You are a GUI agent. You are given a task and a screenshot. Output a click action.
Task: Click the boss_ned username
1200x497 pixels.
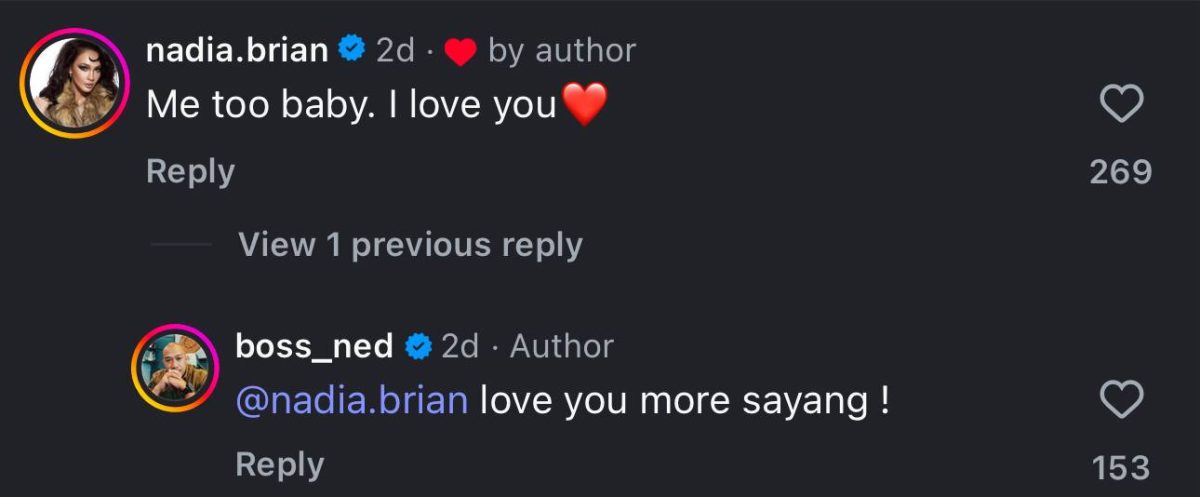[x=314, y=346]
